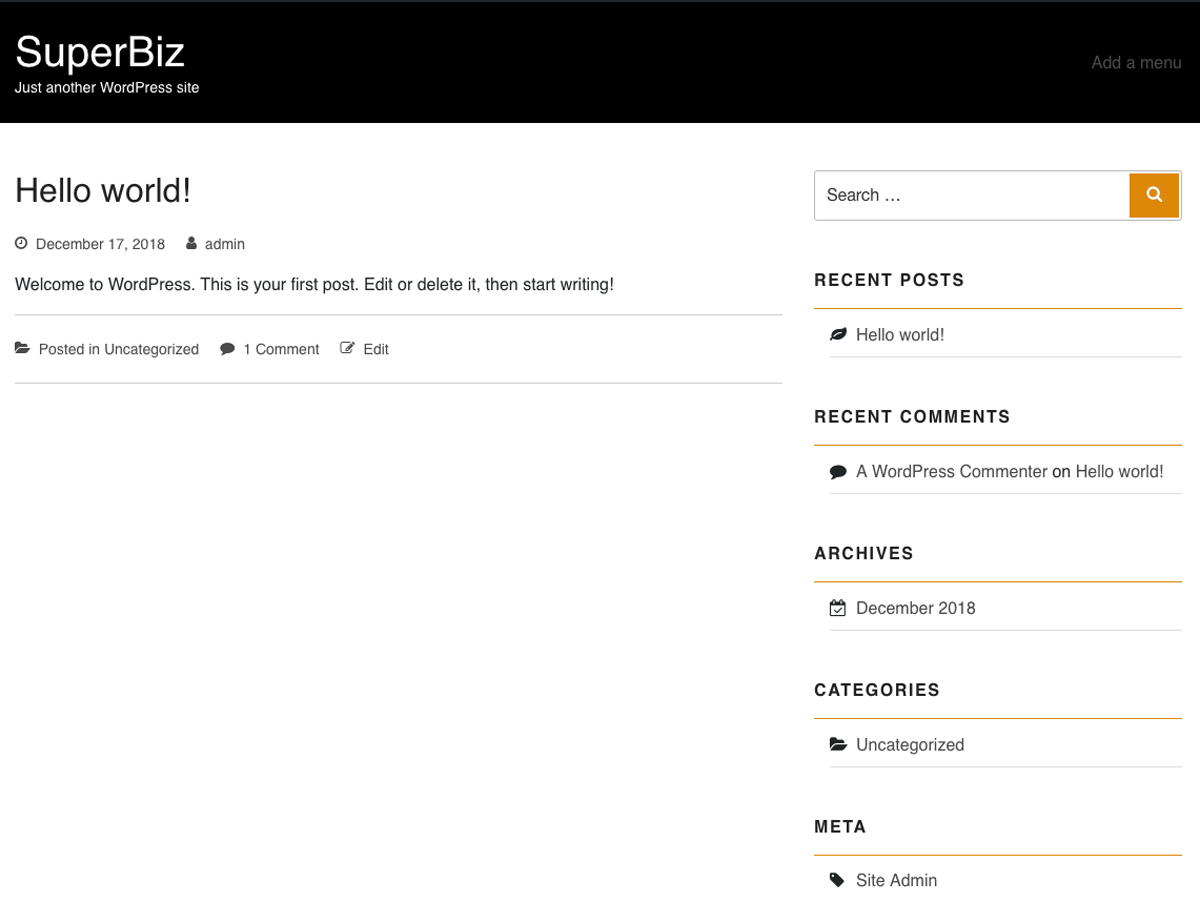Click the pencil icon next to Edit
The height and width of the screenshot is (900, 1200).
pyautogui.click(x=347, y=348)
